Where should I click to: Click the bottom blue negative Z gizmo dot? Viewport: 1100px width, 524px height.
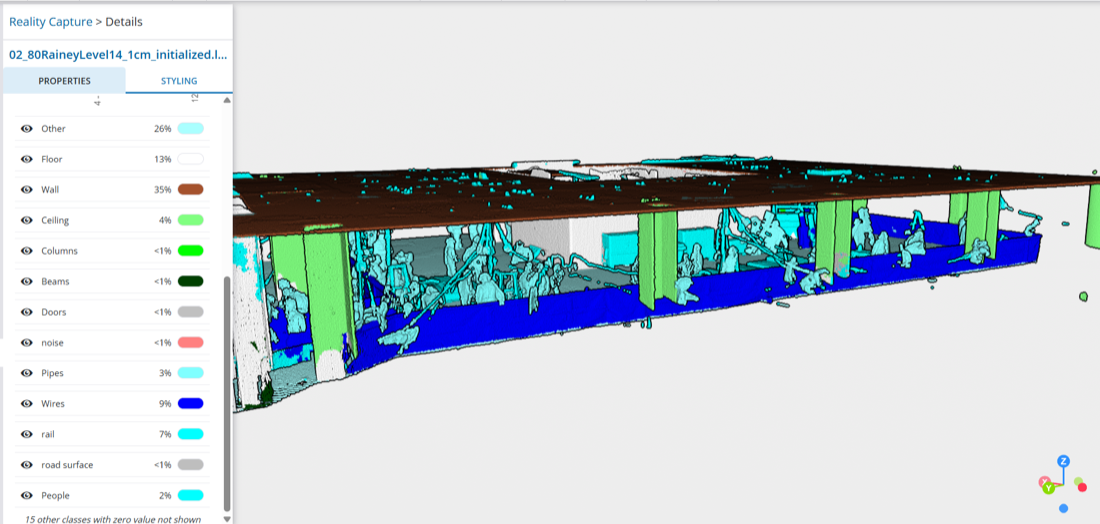pos(1064,508)
